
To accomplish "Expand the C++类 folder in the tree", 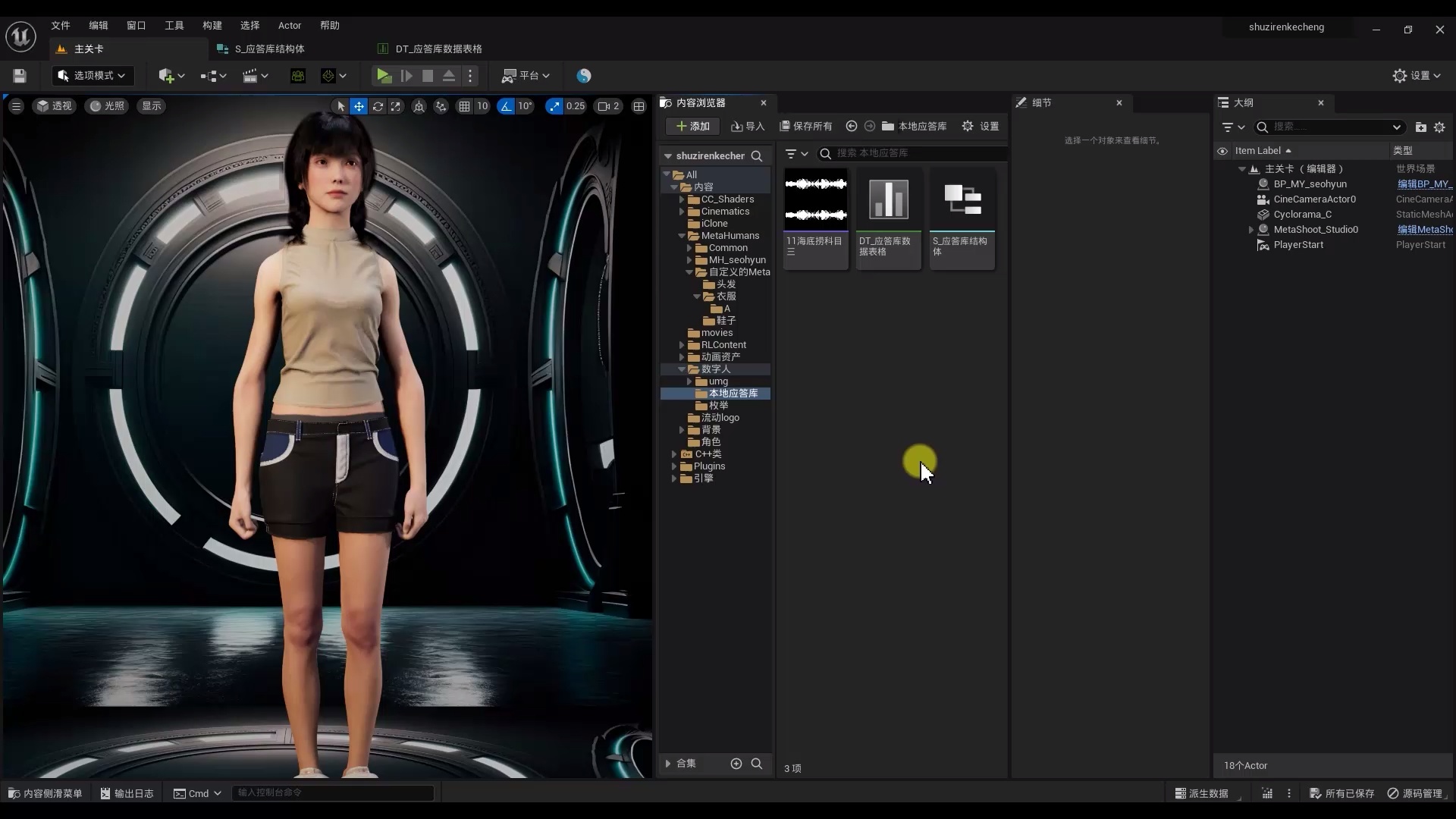I will point(674,454).
